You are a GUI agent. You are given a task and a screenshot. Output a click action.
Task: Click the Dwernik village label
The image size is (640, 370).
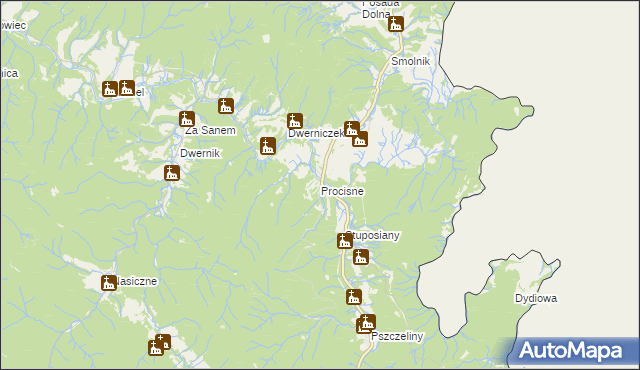tap(200, 153)
